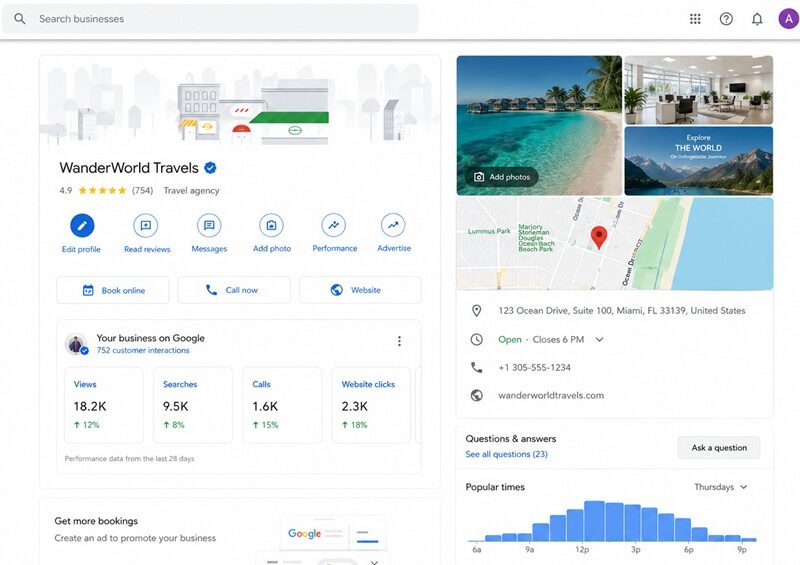Screen dimensions: 800x565
Task: Click the Call now button
Action: 234,290
